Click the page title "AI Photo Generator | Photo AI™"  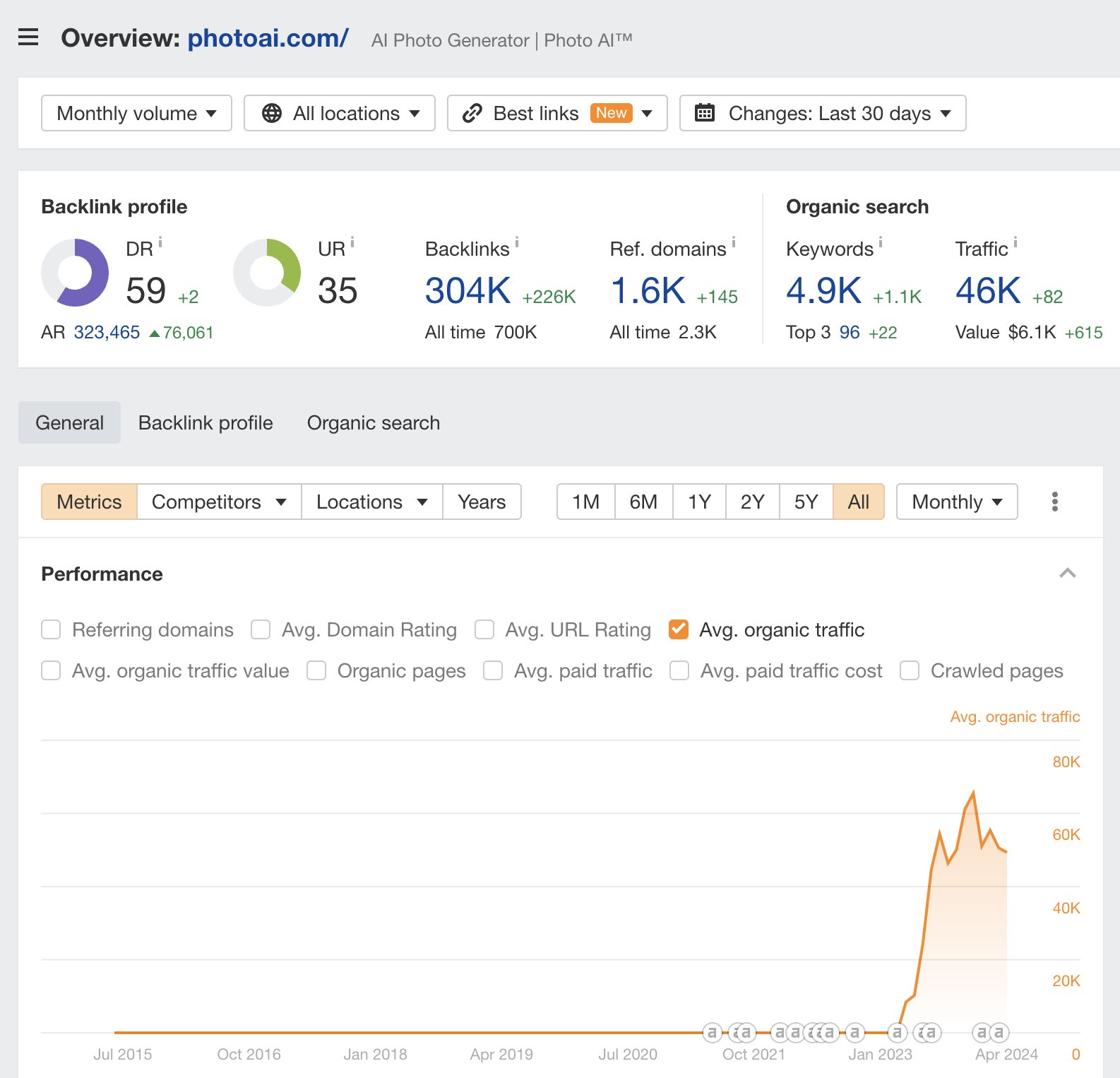(x=502, y=40)
